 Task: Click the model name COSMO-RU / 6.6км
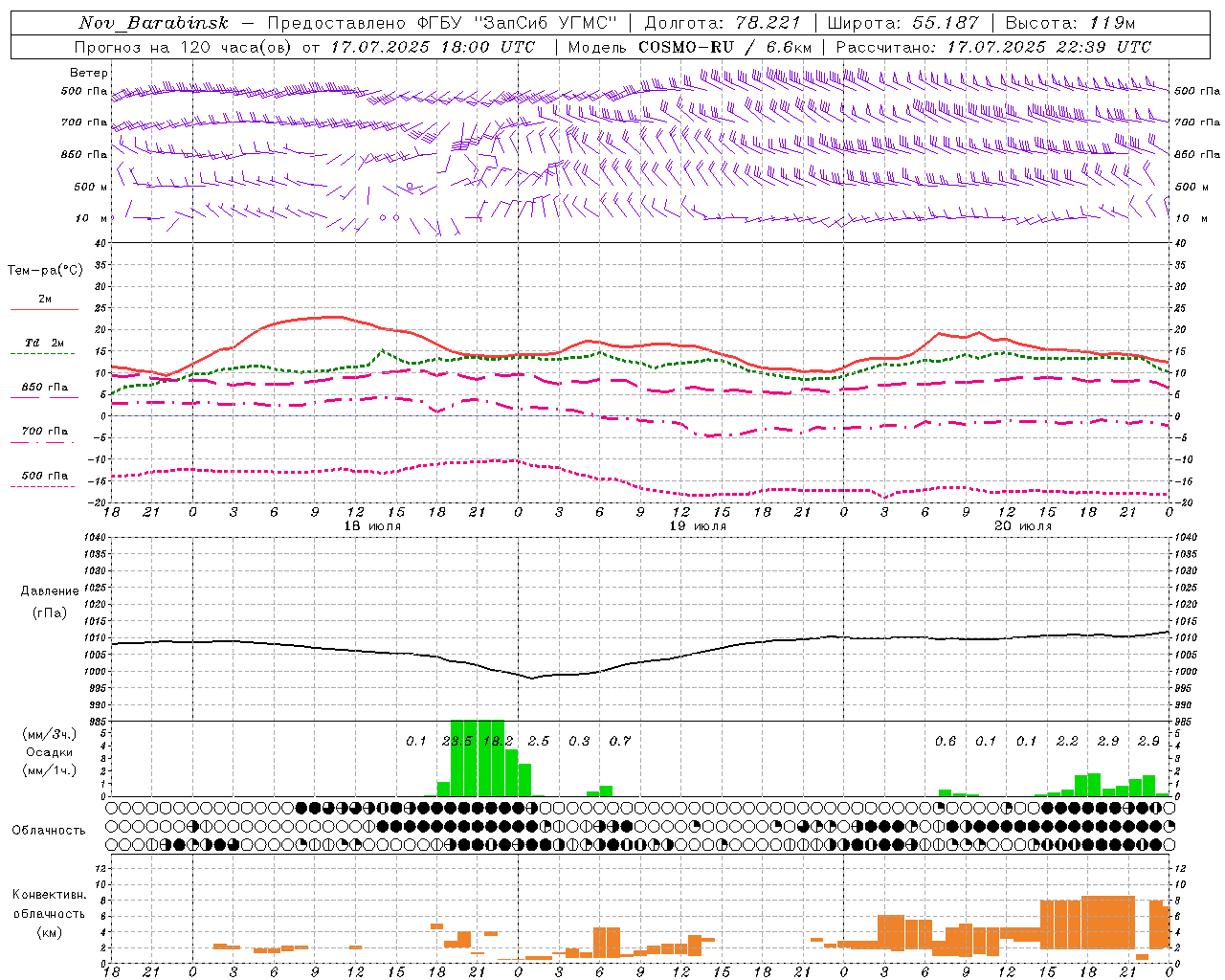[x=725, y=47]
